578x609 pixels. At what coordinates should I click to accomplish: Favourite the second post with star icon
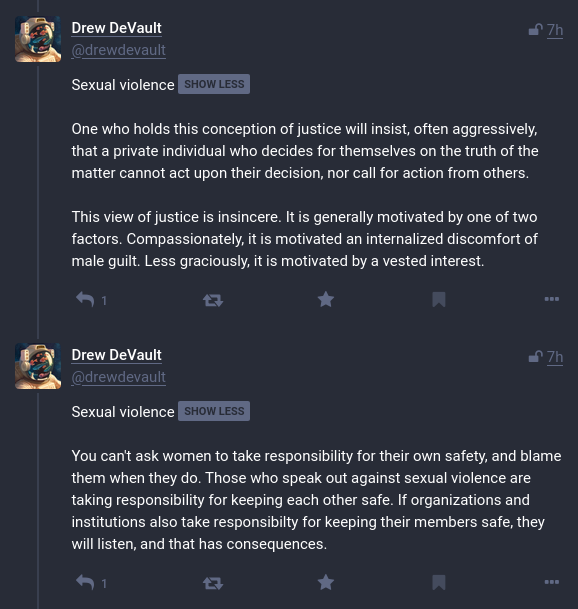326,582
